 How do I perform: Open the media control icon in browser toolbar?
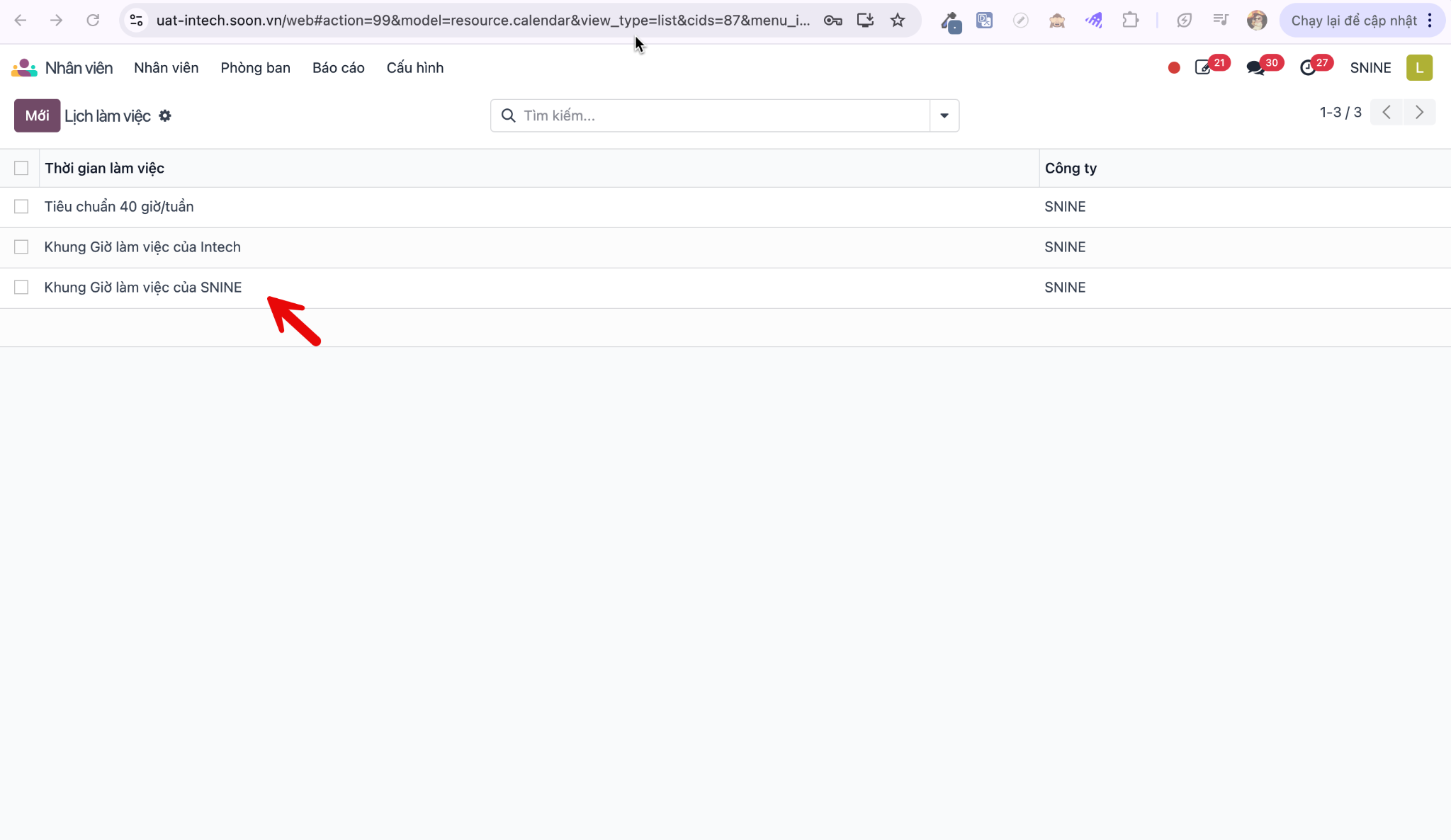pos(1220,21)
